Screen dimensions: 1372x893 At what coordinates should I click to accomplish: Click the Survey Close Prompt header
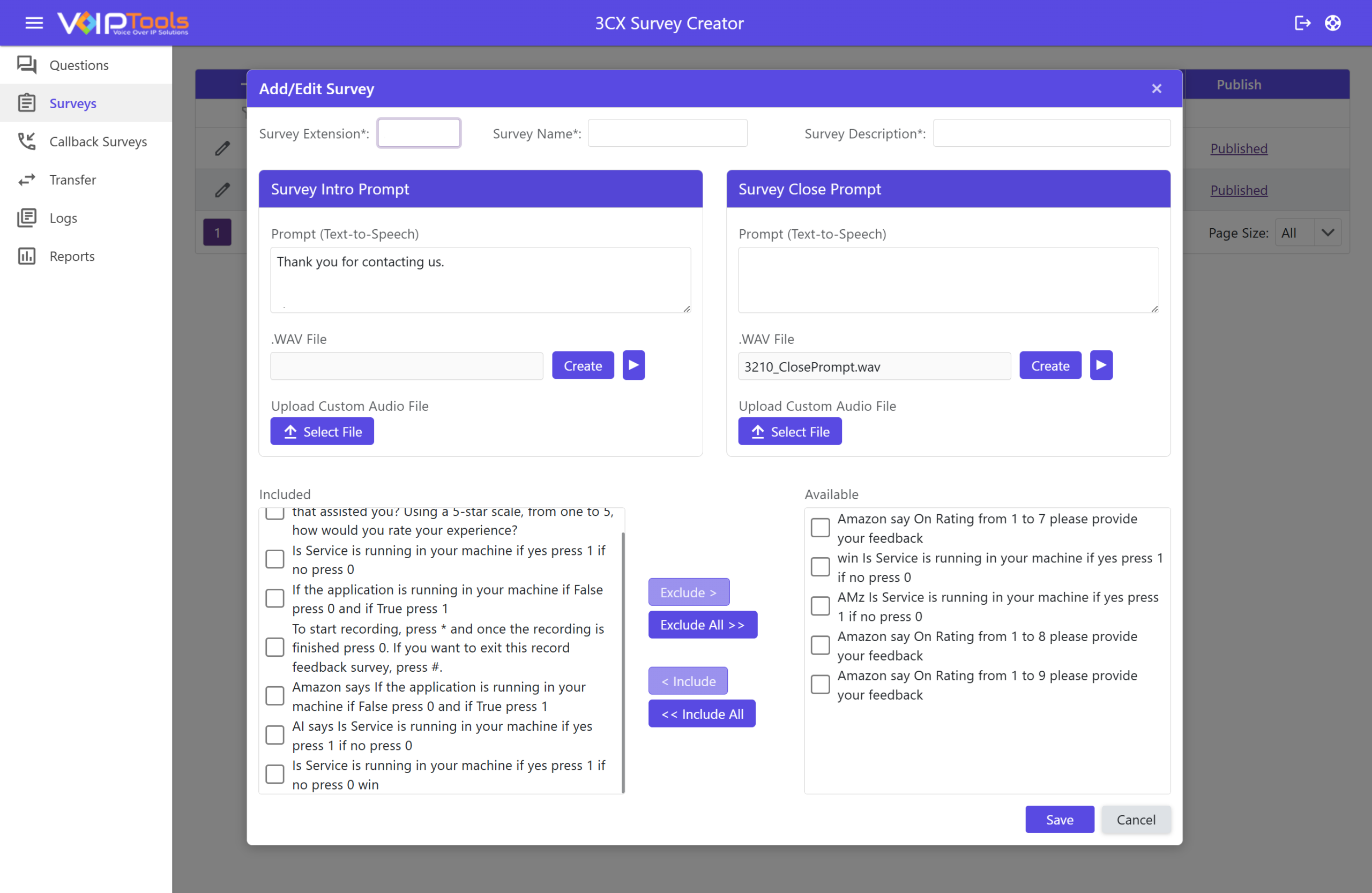948,189
